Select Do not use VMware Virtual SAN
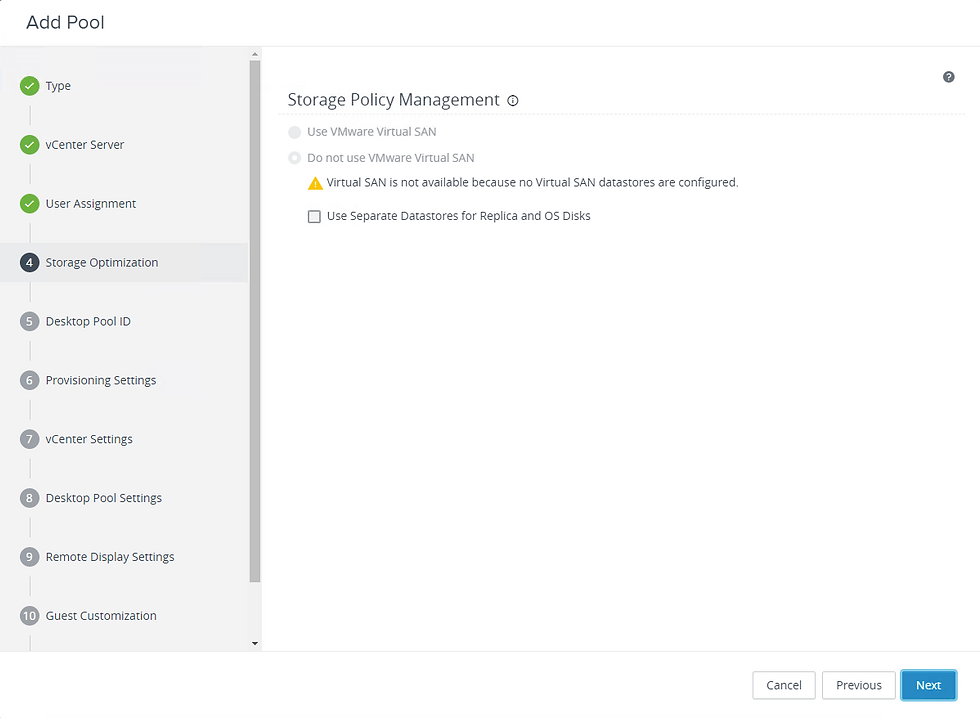The height and width of the screenshot is (718, 980). pyautogui.click(x=294, y=158)
